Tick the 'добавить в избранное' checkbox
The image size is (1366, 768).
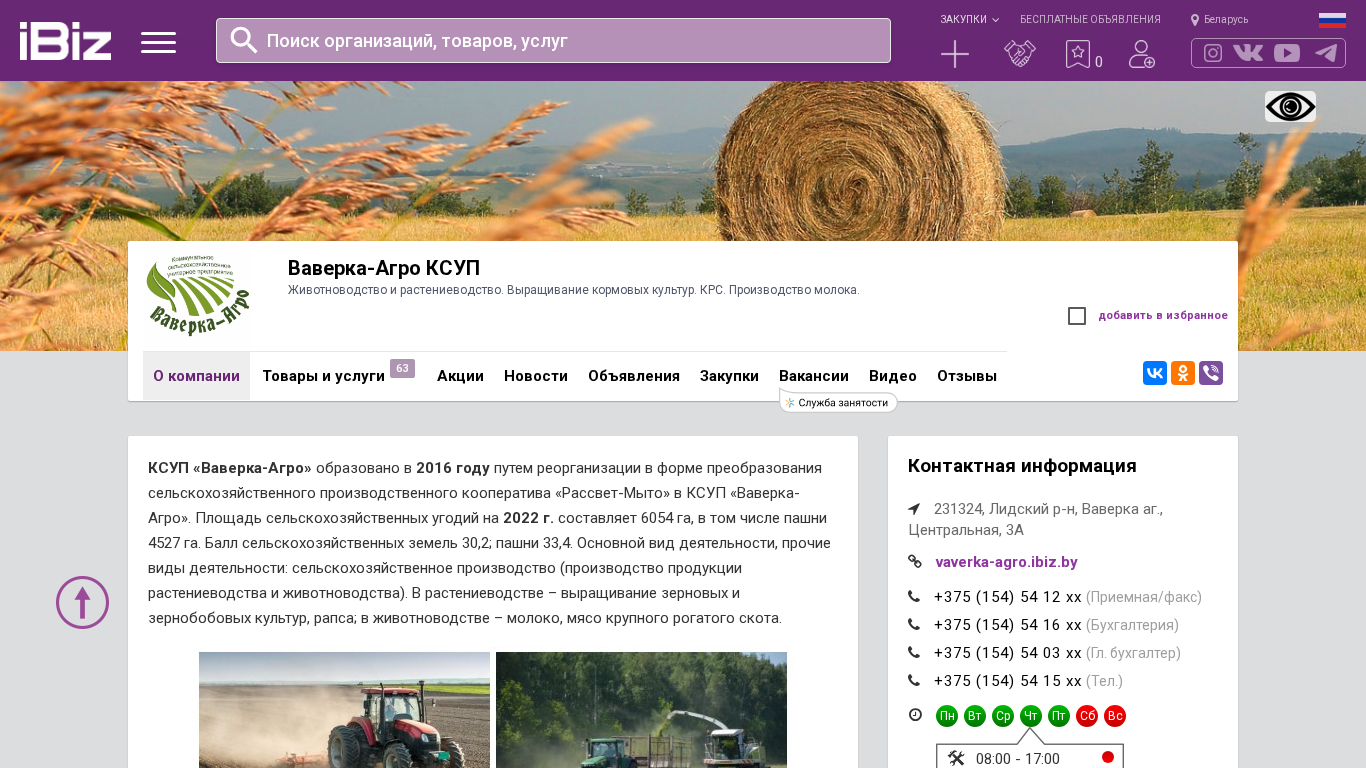pos(1077,316)
